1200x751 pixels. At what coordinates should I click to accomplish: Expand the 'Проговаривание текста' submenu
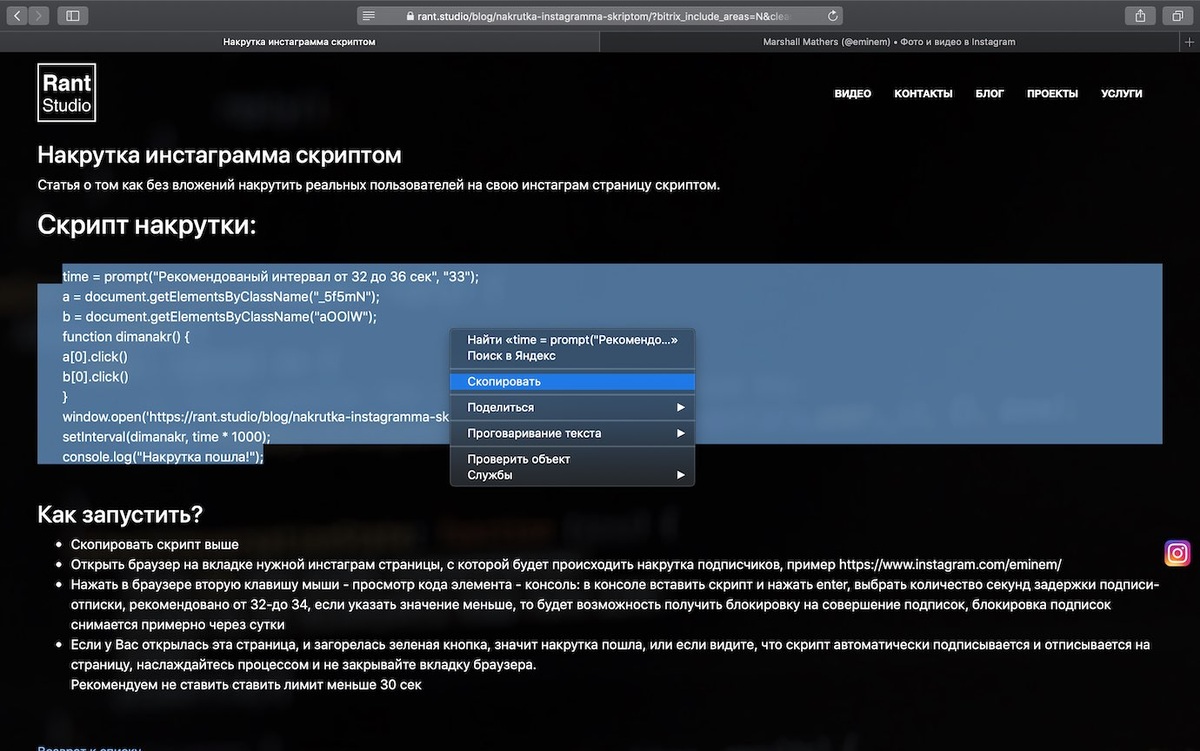tap(572, 434)
